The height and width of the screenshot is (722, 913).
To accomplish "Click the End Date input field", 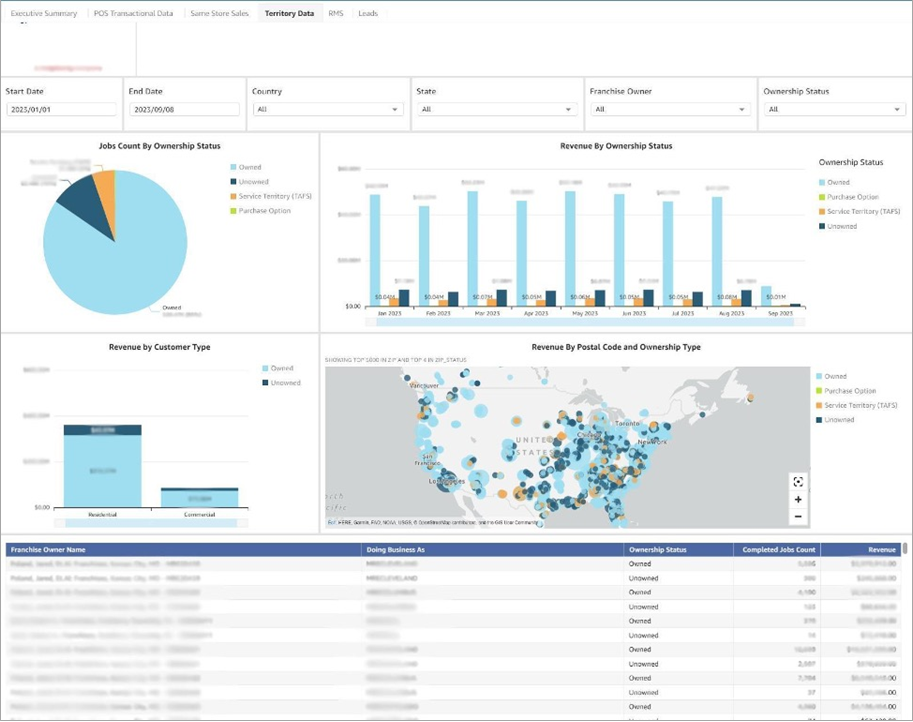I will [x=184, y=109].
